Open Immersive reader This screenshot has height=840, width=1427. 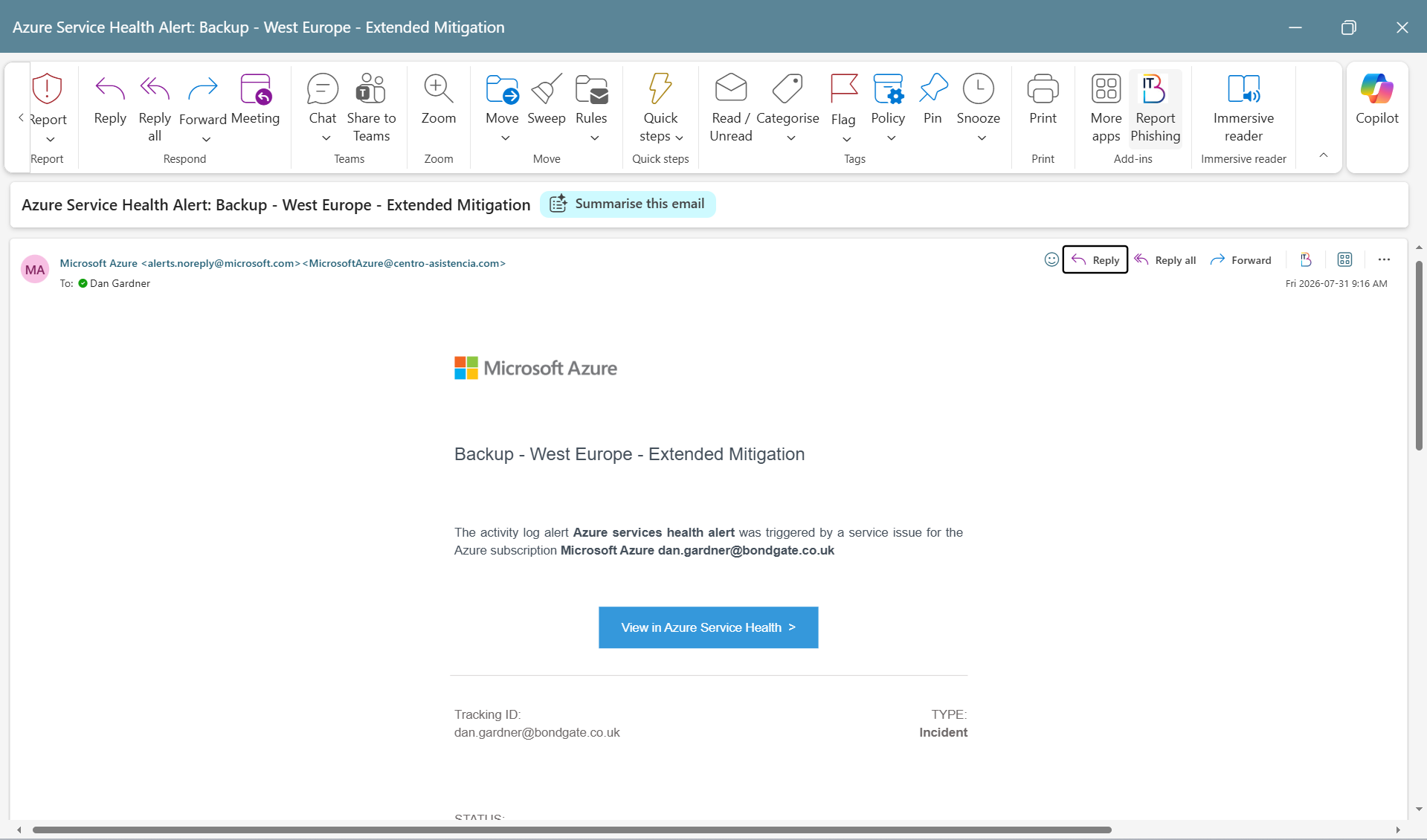point(1243,108)
